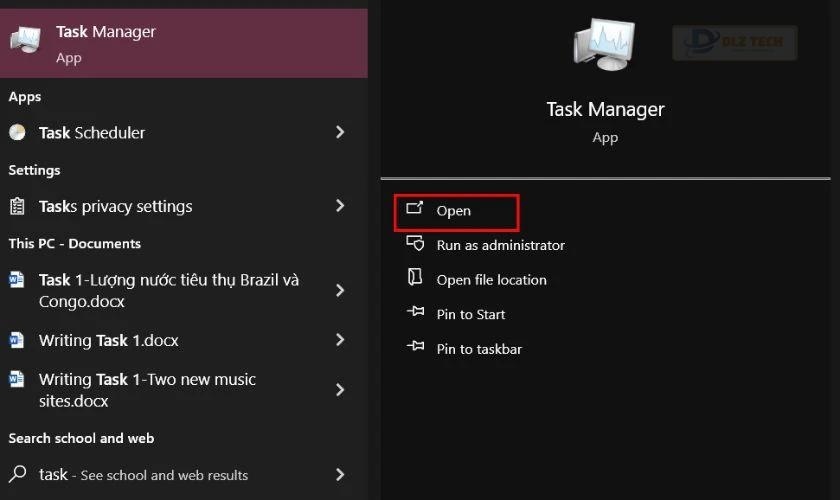Click the Search school and web heading
Viewport: 840px width, 500px height.
coord(81,438)
